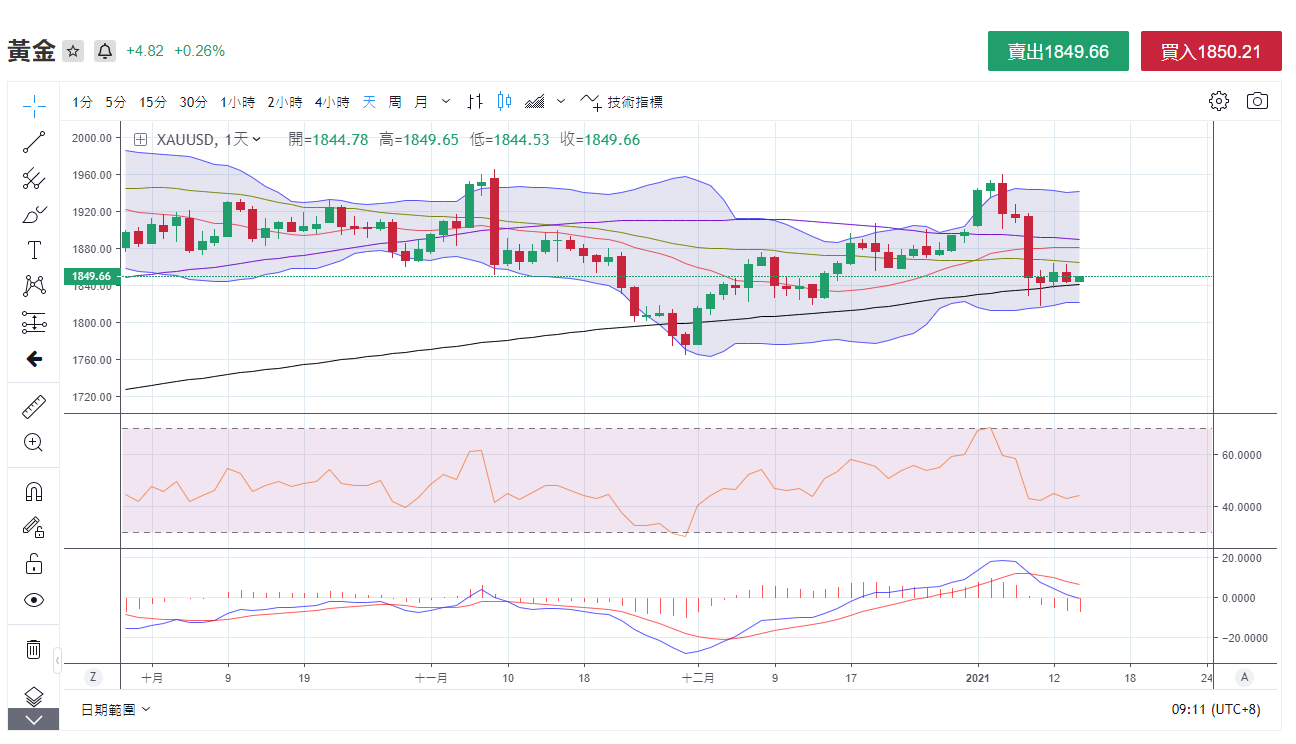Toggle lock on all drawing tools
Viewport: 1296px width, 744px height.
coord(34,564)
